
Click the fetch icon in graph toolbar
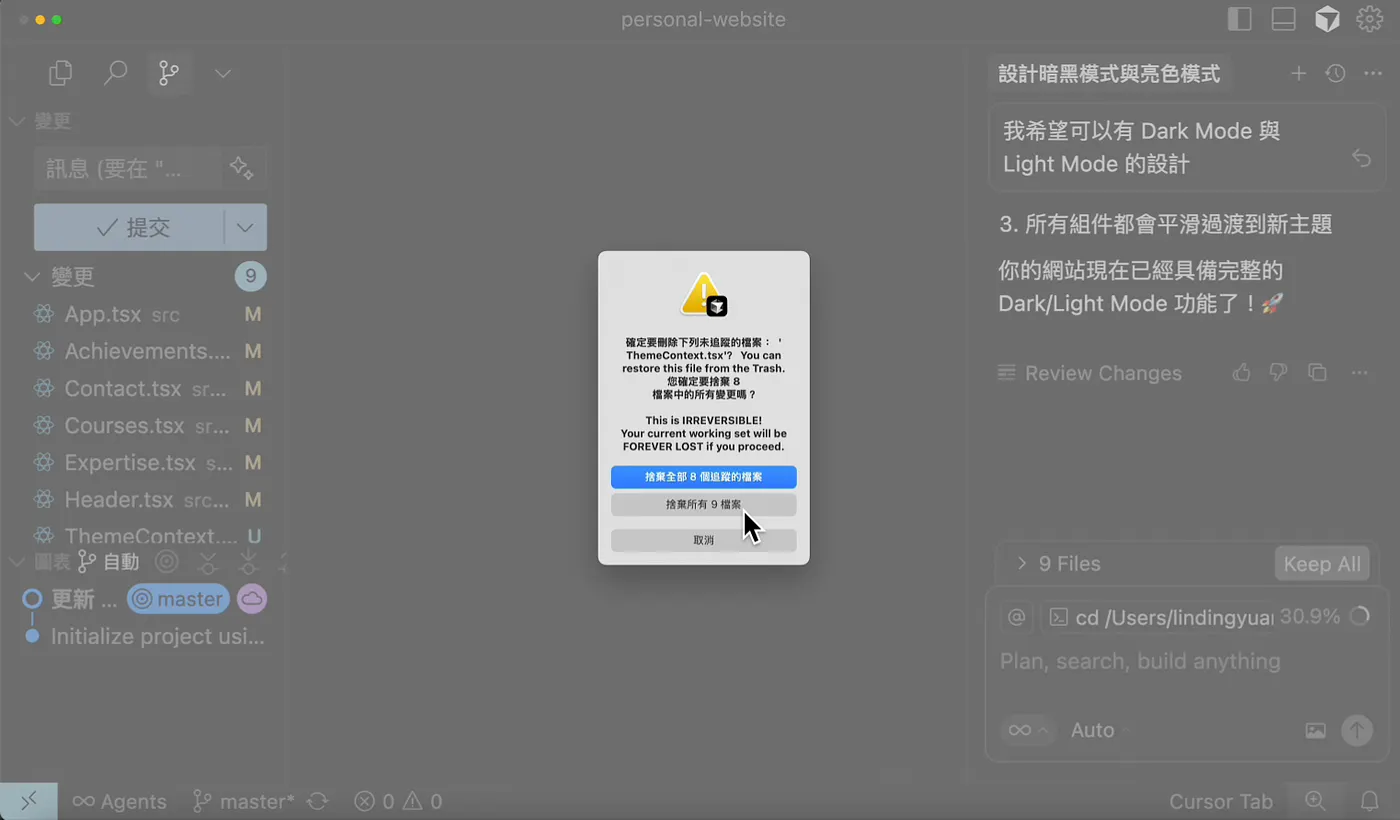[208, 562]
